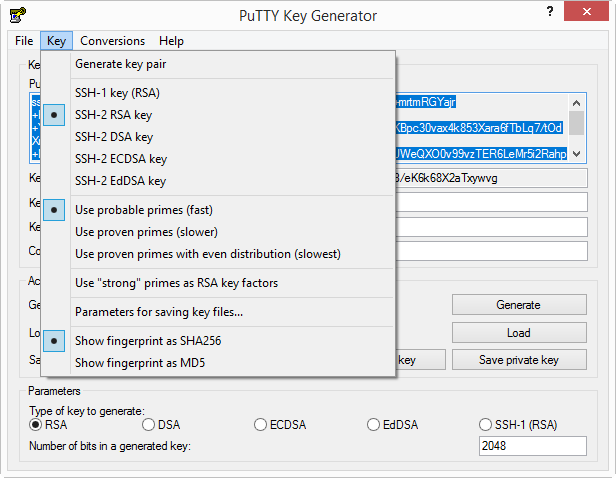
Task: Select SSH-2 RSA key option
Action: (x=218, y=115)
